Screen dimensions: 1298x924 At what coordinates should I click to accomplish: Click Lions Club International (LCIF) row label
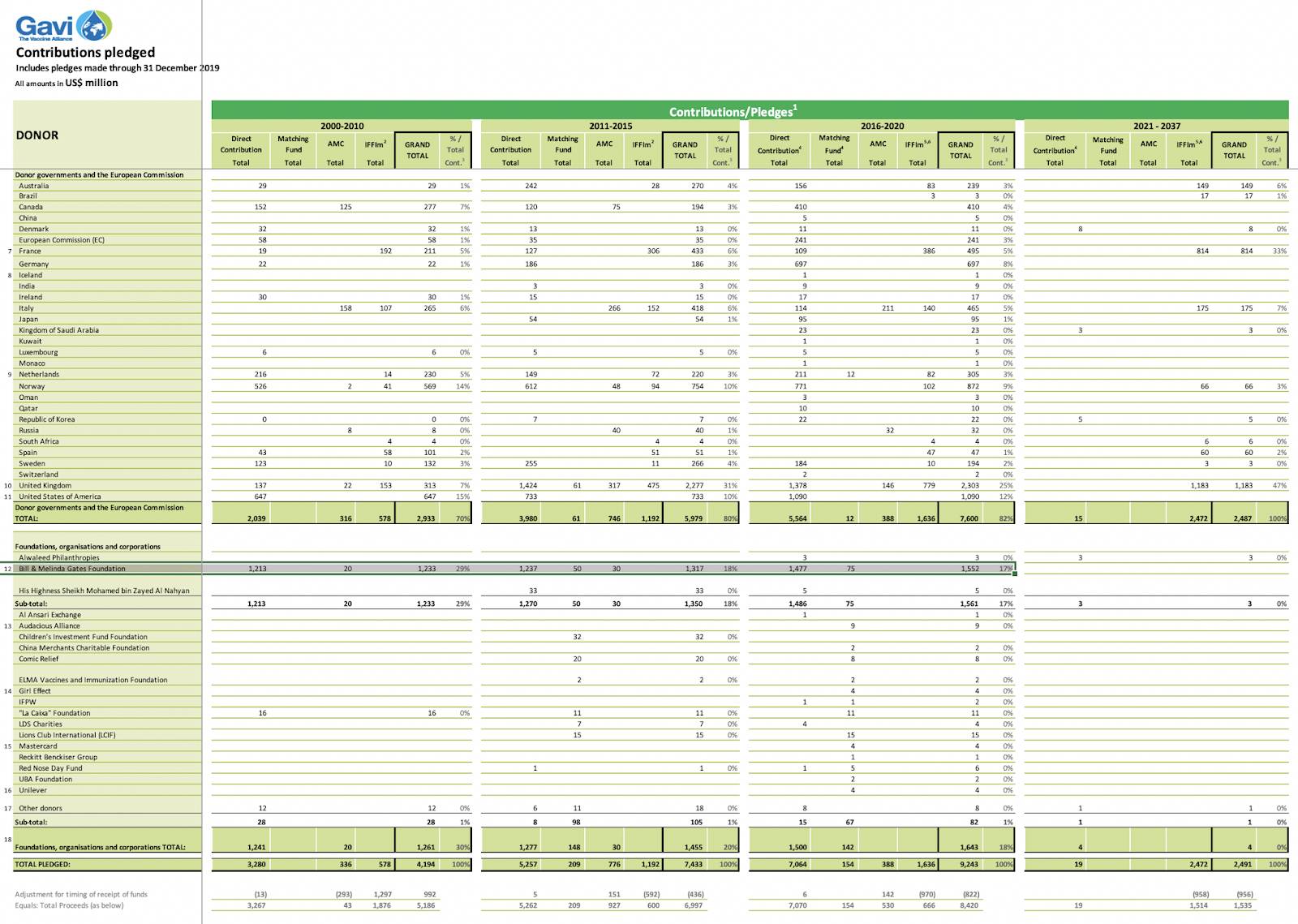(67, 735)
